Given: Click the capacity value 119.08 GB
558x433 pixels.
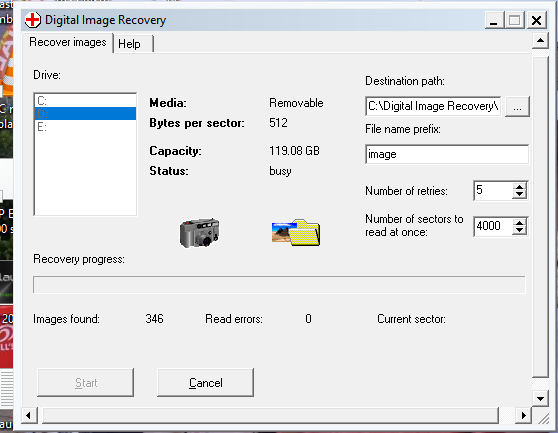Looking at the screenshot, I should [x=294, y=151].
